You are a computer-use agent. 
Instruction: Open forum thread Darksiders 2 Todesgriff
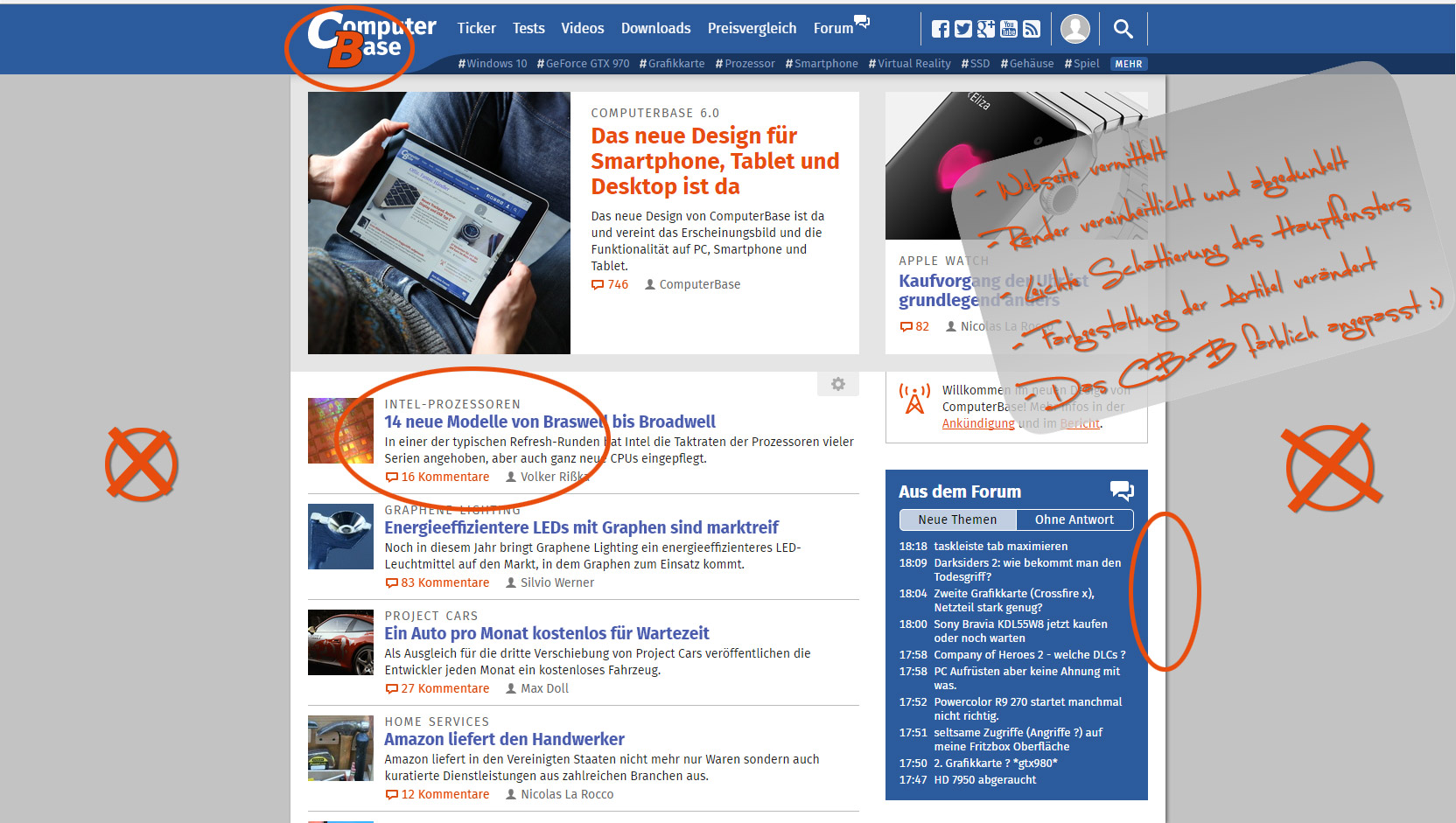[x=1027, y=569]
